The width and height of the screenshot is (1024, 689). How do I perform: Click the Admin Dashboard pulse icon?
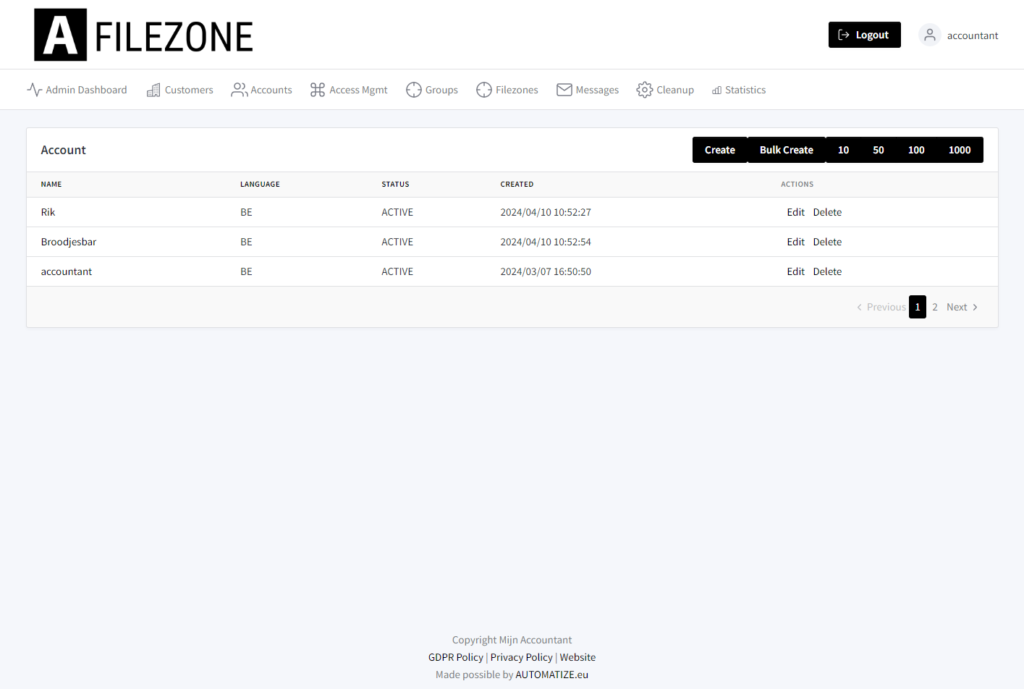pos(35,89)
